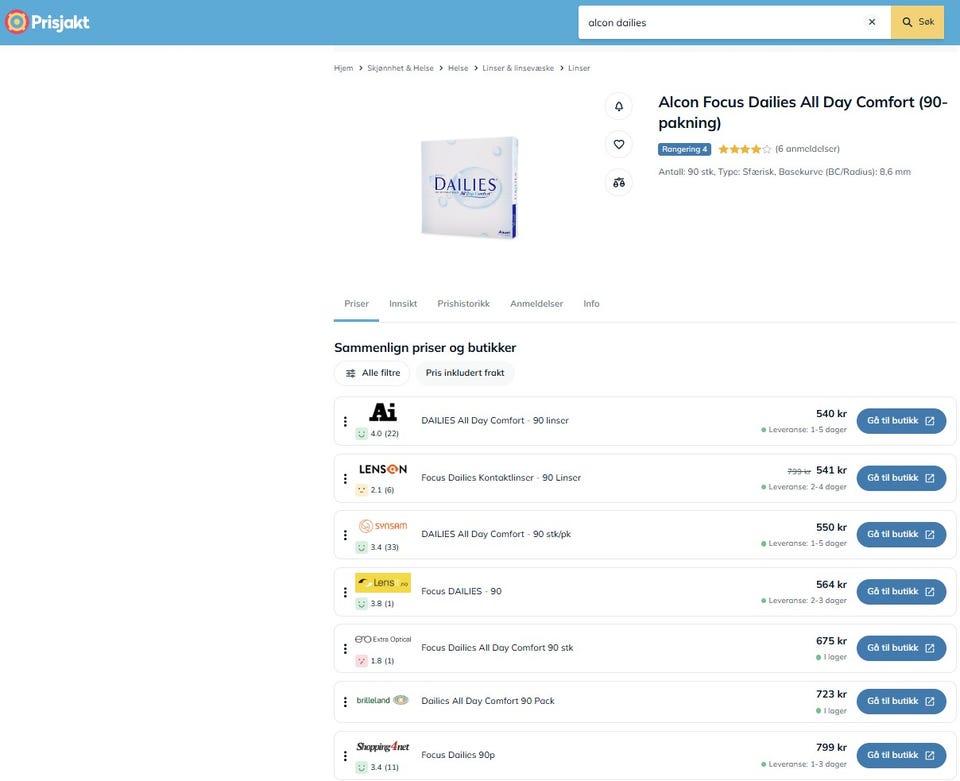This screenshot has height=781, width=960.
Task: Open options menu for Synsam row
Action: pos(345,534)
